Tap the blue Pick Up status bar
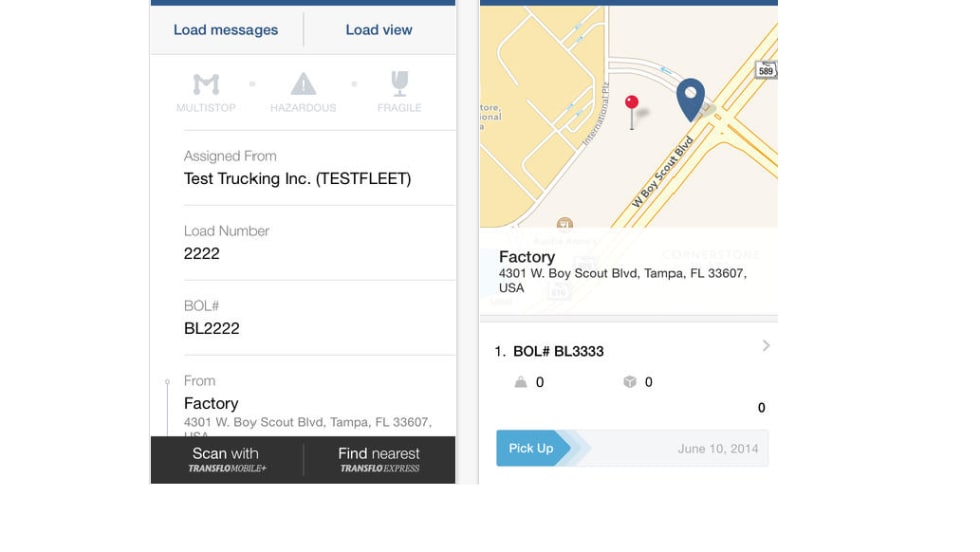Screen dimensions: 980x552 click(534, 449)
